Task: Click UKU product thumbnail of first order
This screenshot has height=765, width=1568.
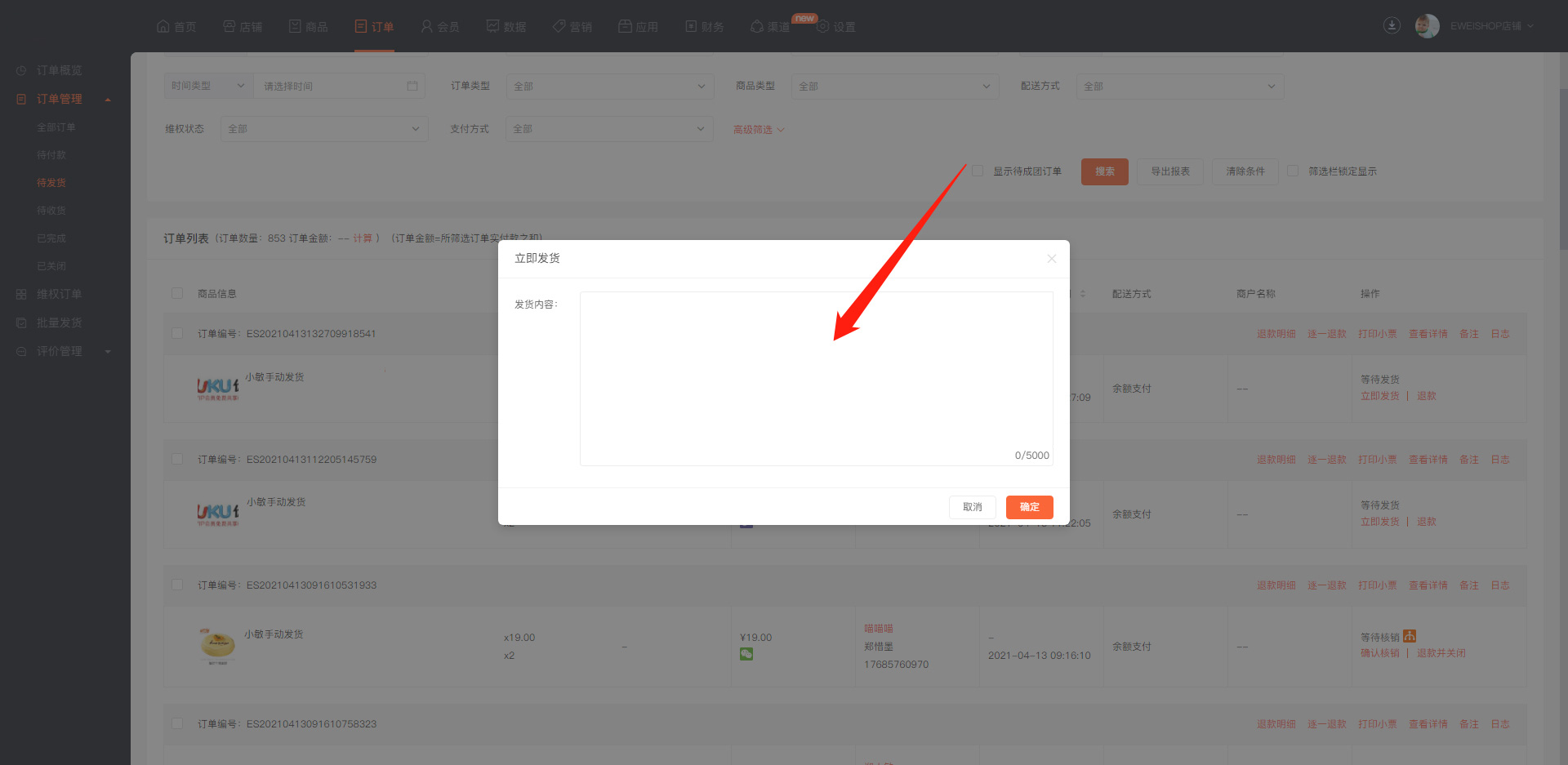Action: tap(217, 388)
